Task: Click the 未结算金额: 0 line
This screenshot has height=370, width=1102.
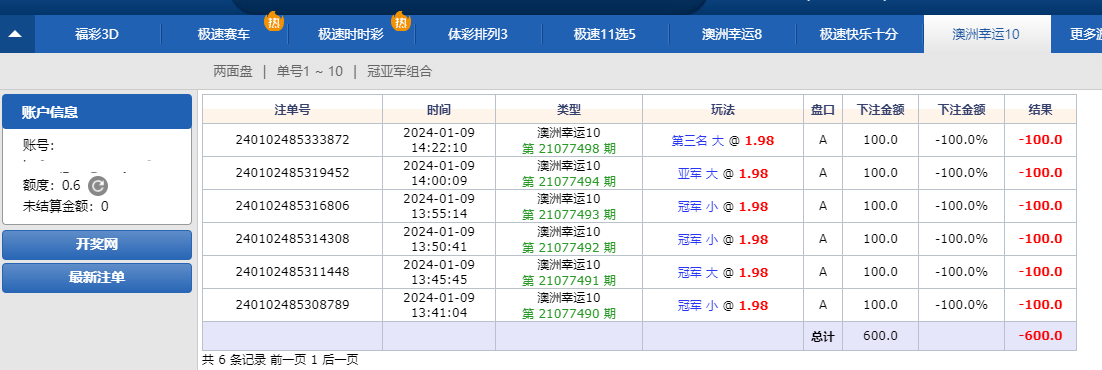Action: pos(65,207)
